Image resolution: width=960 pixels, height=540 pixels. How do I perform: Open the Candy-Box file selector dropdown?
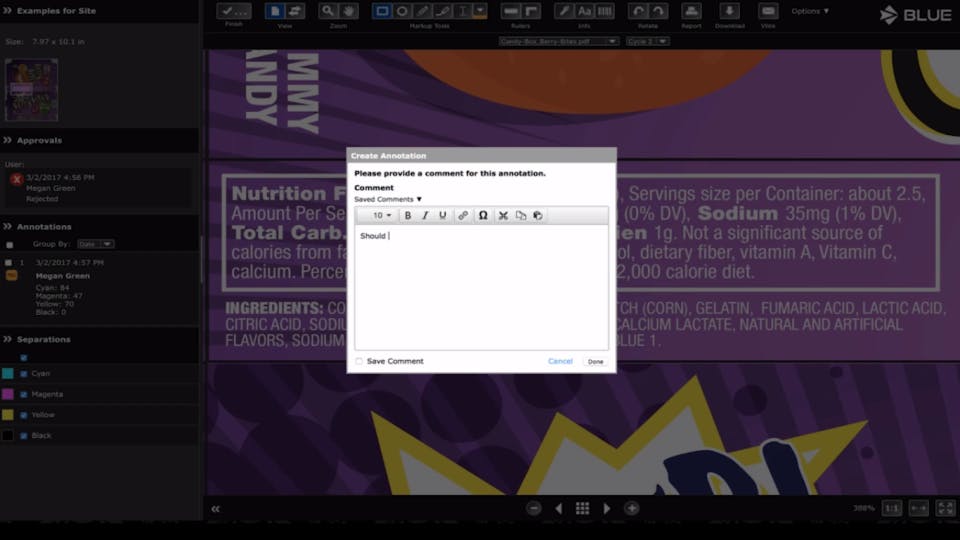point(558,41)
